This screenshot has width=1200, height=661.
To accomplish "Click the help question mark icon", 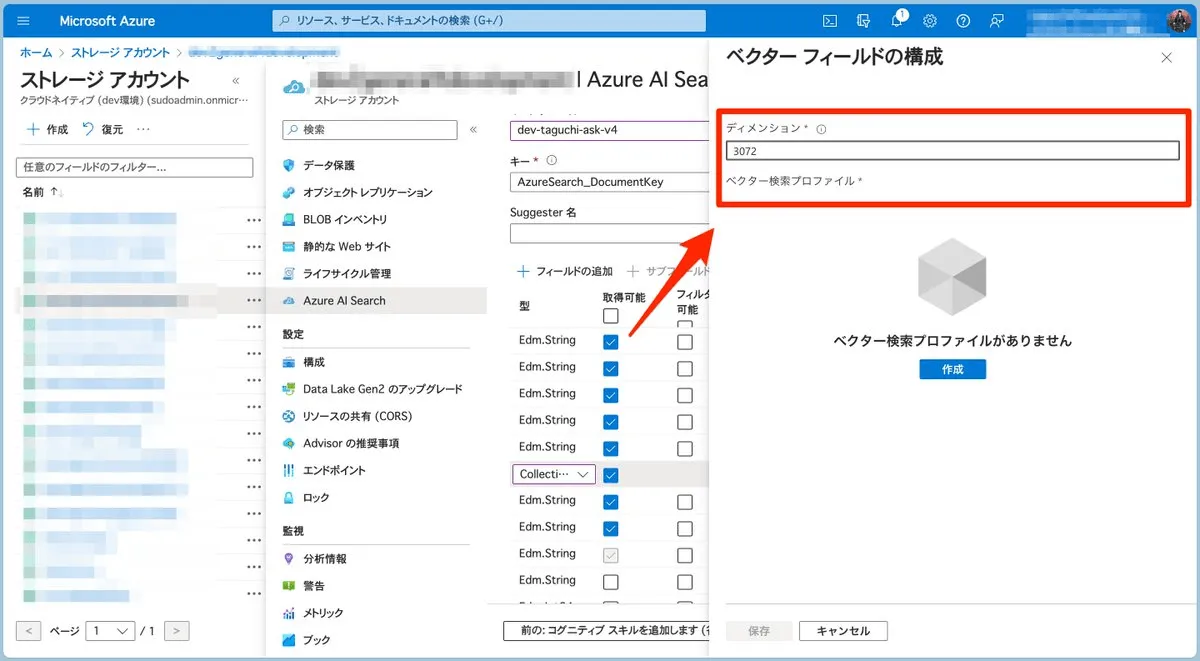I will [963, 21].
